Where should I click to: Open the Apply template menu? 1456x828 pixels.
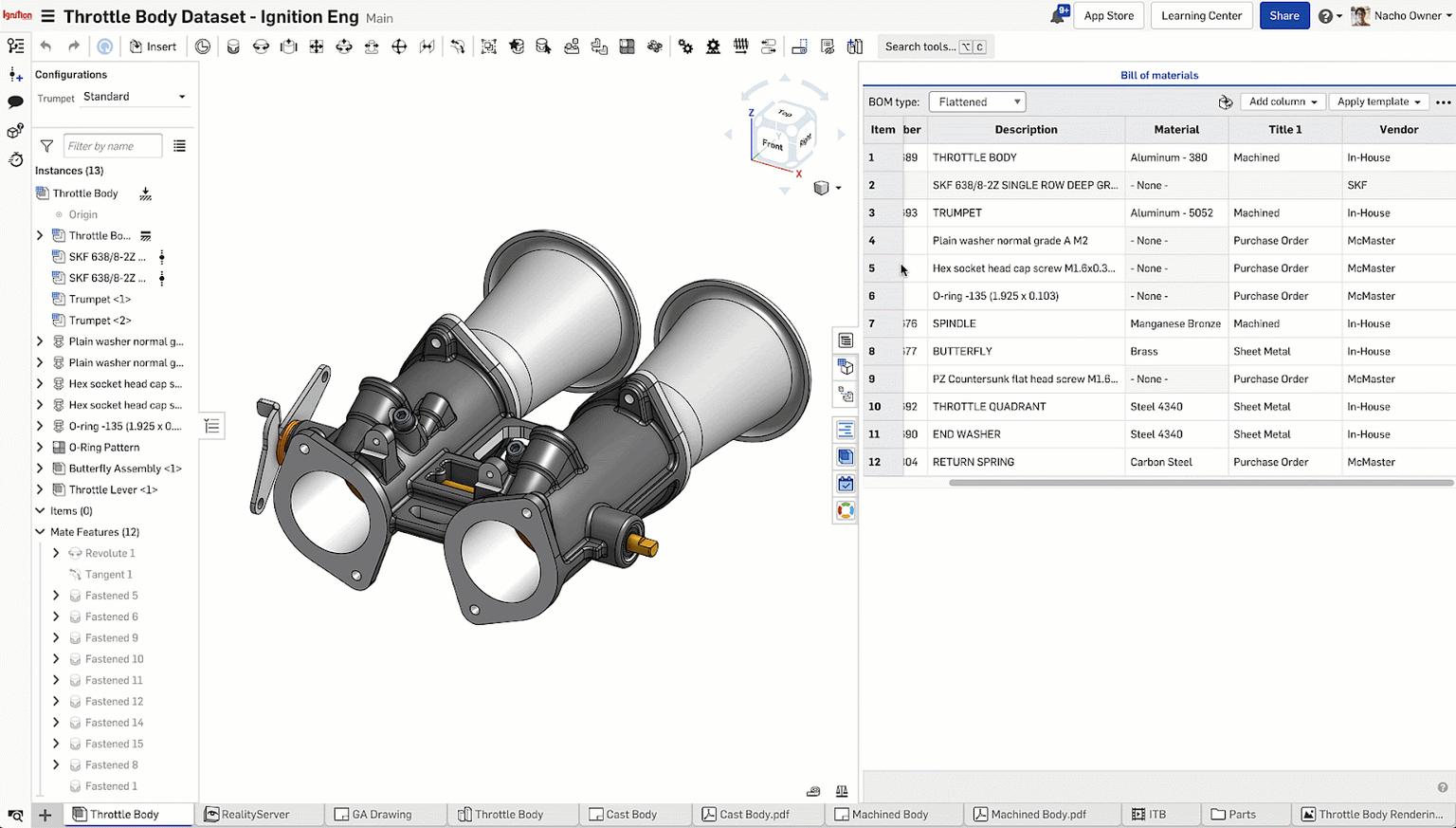point(1377,101)
